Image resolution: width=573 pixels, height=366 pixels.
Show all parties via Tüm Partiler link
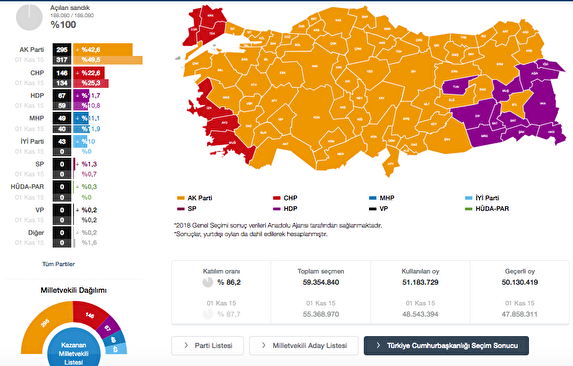click(x=58, y=264)
